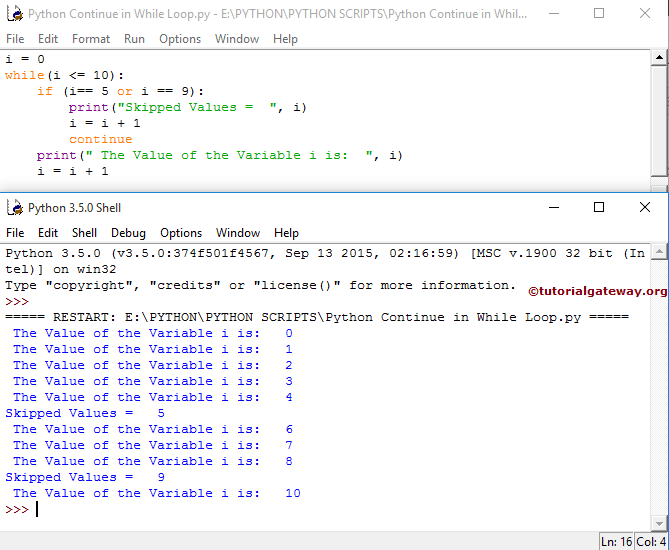The image size is (669, 550).
Task: Close the Python Shell window
Action: 645,207
